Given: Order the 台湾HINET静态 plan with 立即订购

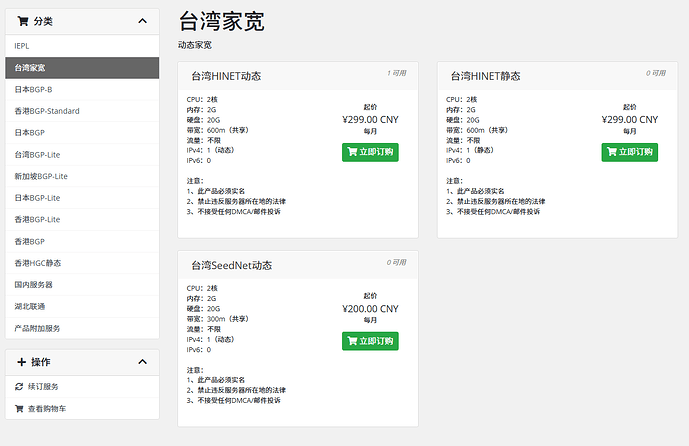Looking at the screenshot, I should click(629, 152).
